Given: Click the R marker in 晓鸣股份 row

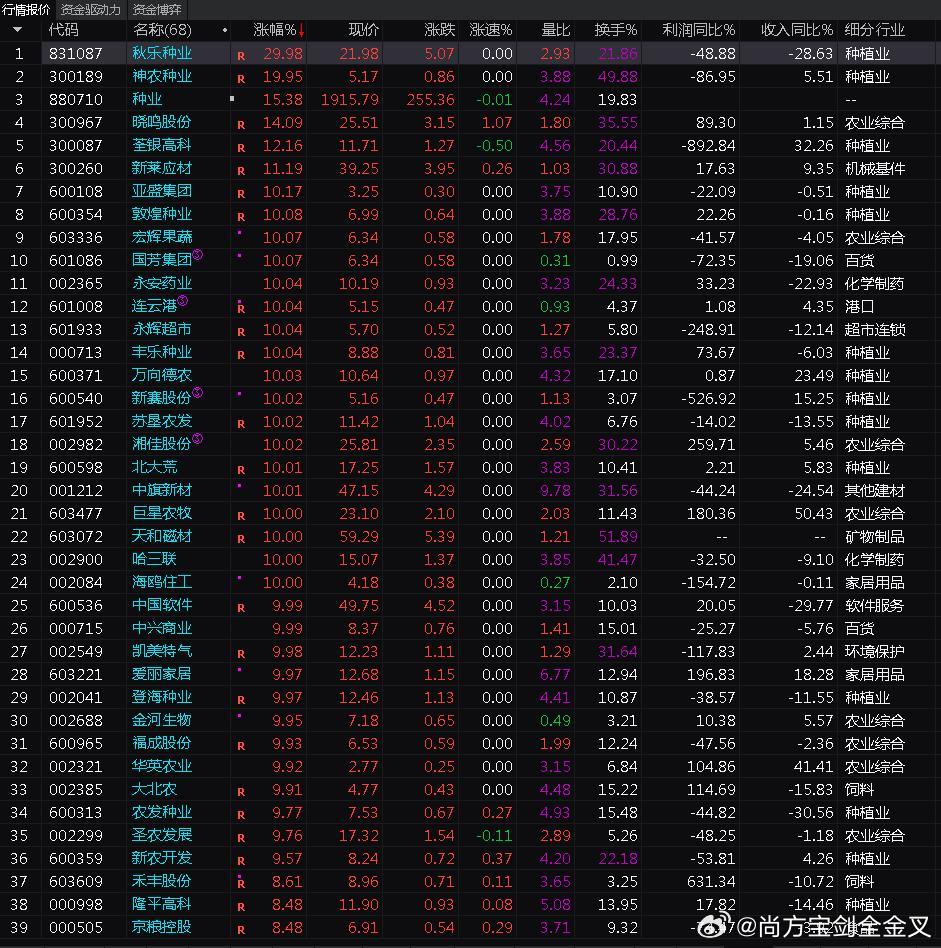Looking at the screenshot, I should [241, 125].
